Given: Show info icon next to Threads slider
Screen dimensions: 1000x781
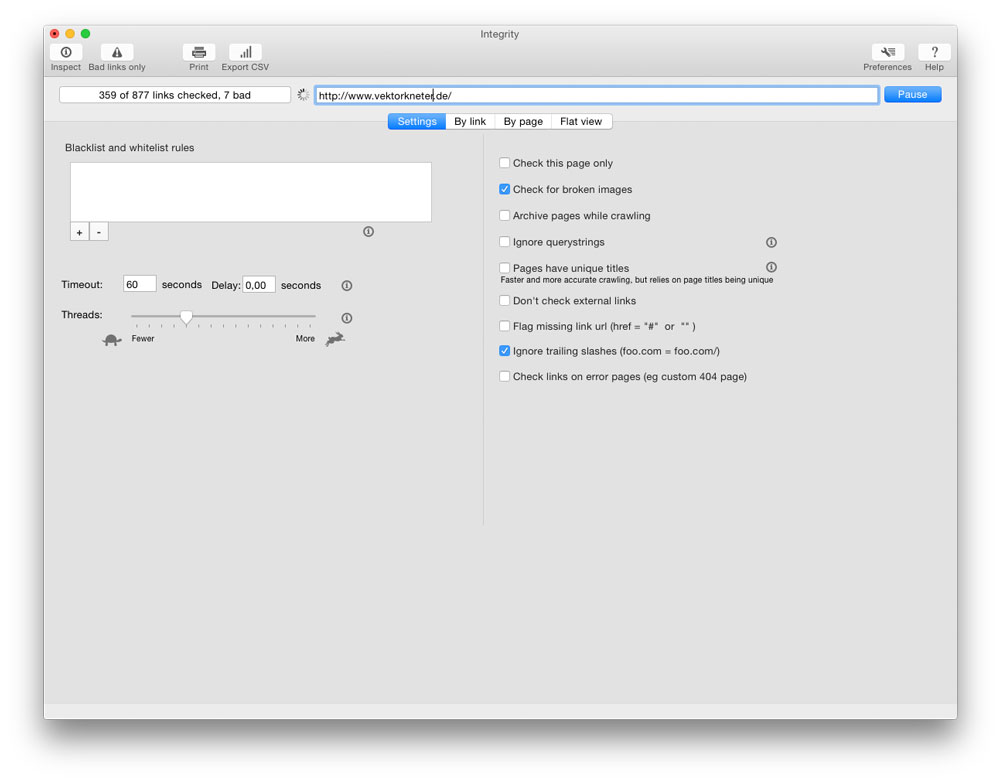Looking at the screenshot, I should point(347,318).
